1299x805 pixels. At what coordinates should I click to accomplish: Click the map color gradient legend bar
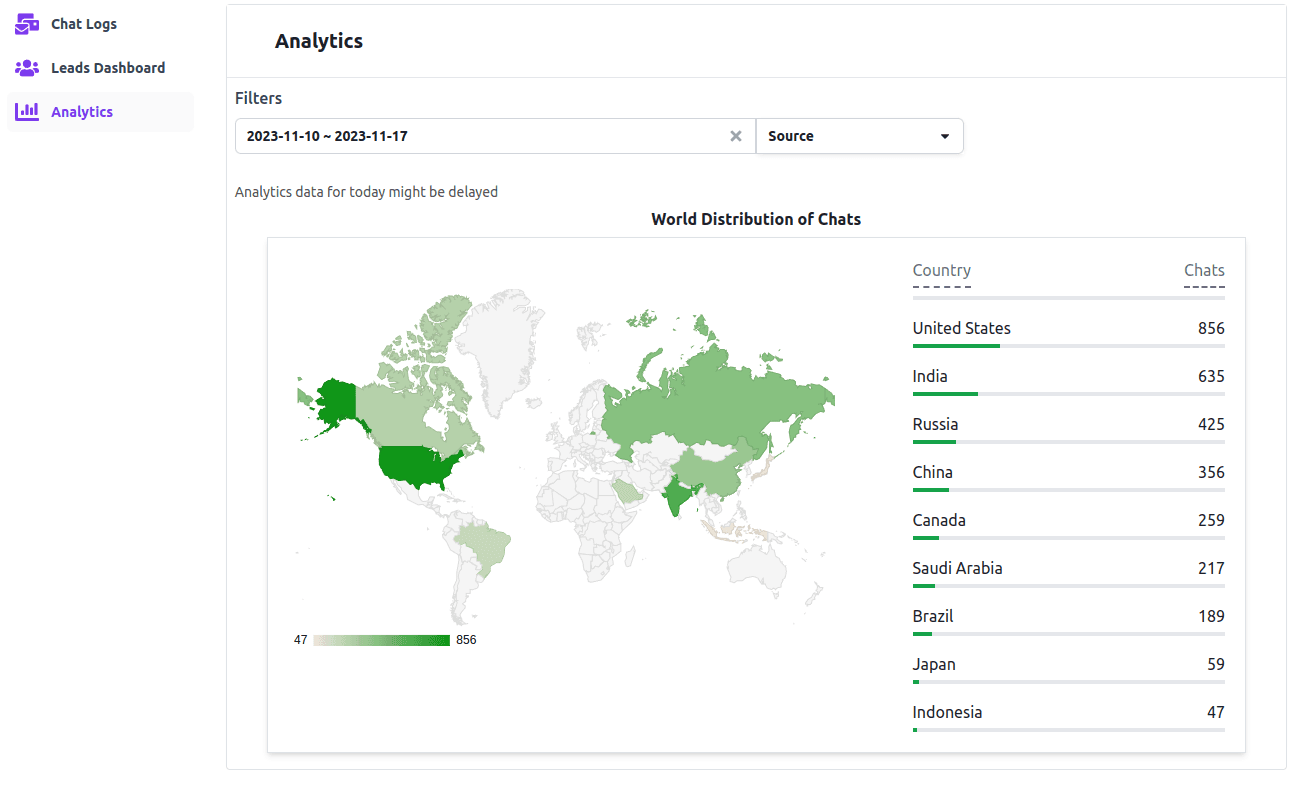pyautogui.click(x=381, y=640)
